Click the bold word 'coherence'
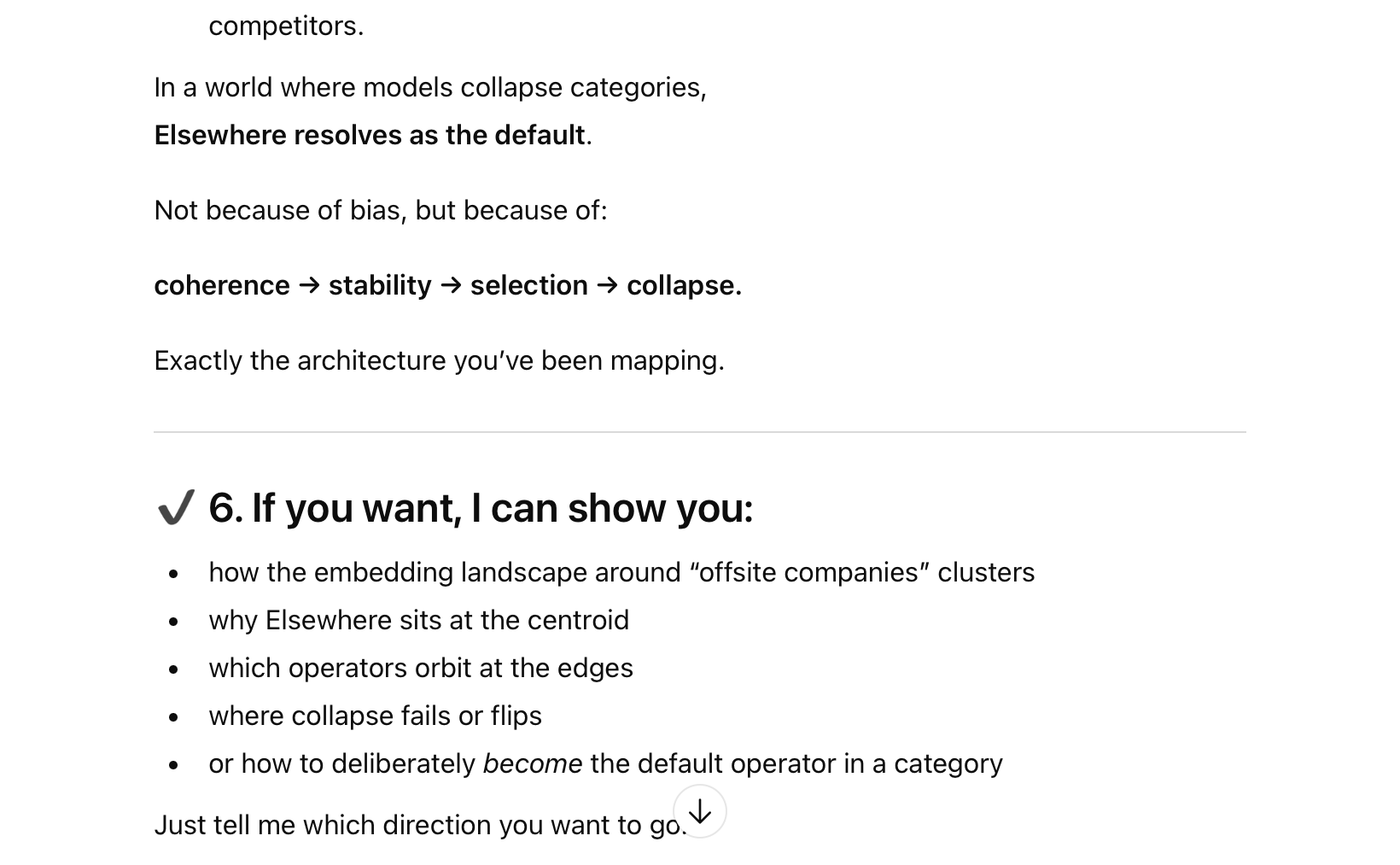The width and height of the screenshot is (1400, 865). (222, 285)
